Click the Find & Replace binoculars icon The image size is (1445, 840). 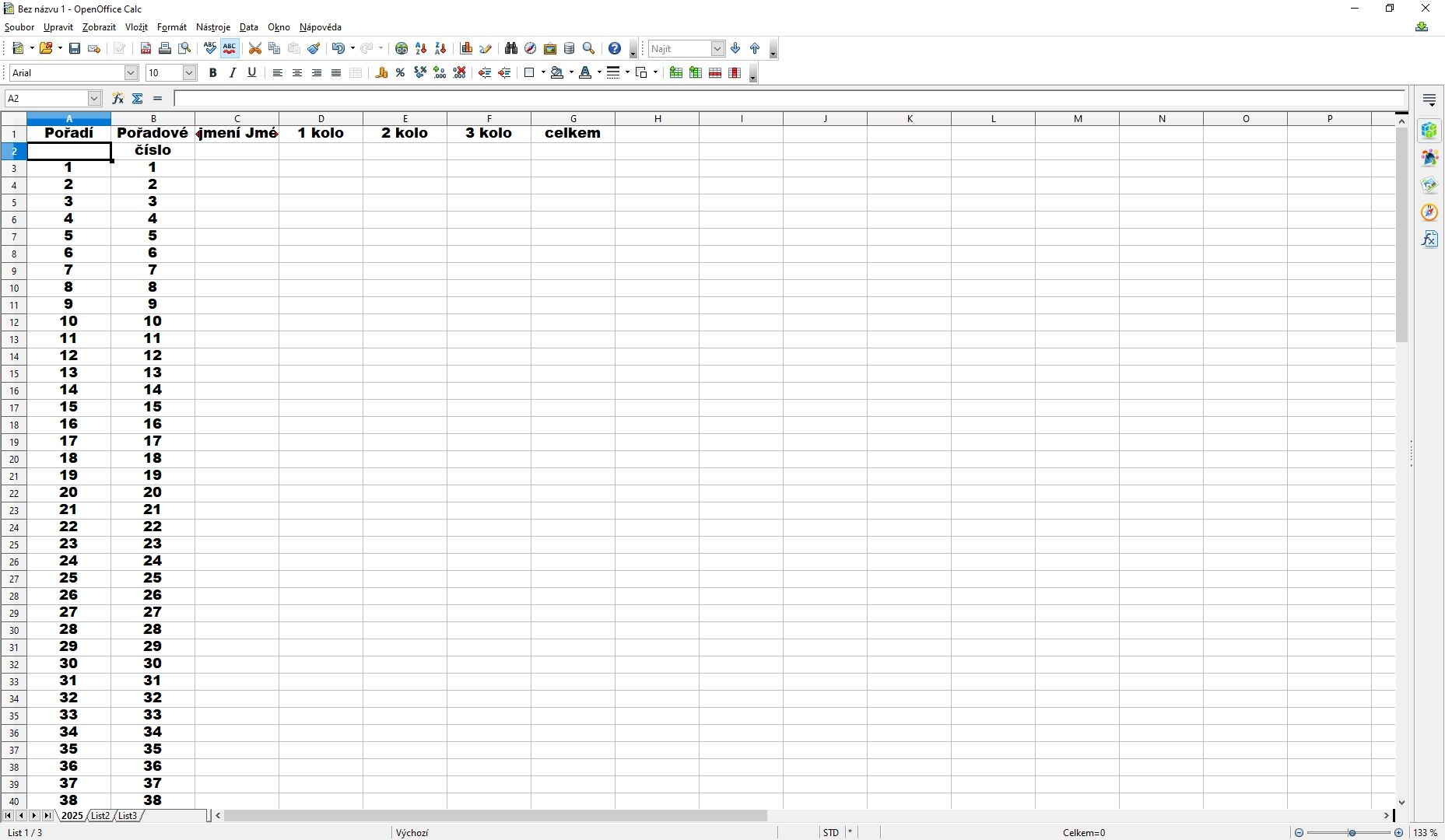click(x=510, y=48)
